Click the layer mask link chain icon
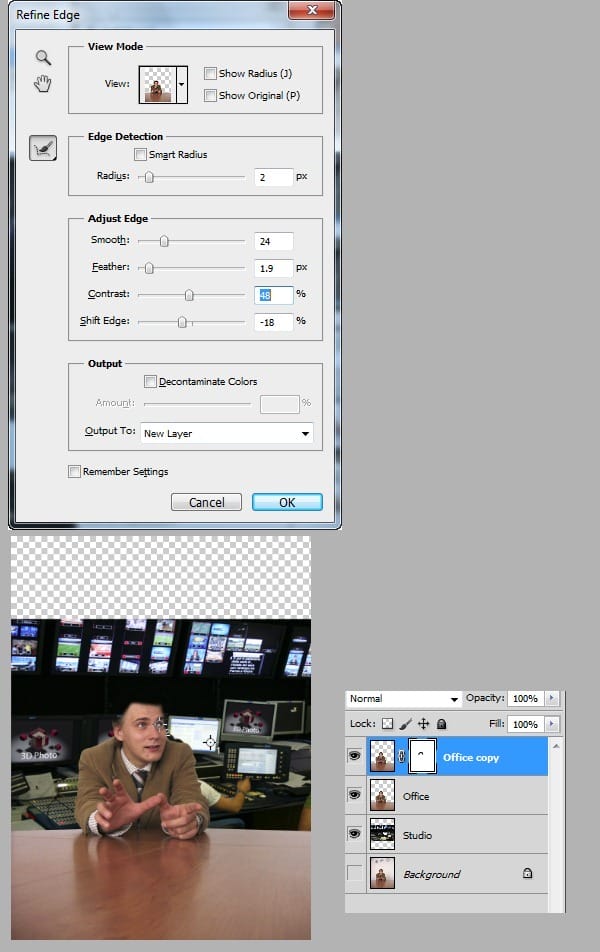 [403, 758]
